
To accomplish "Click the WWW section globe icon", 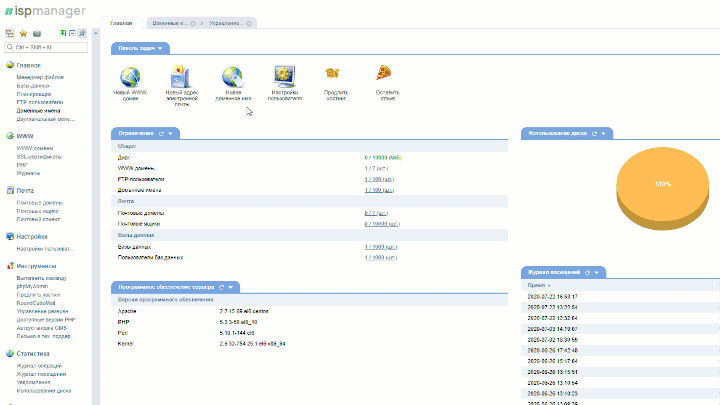I will pos(10,136).
